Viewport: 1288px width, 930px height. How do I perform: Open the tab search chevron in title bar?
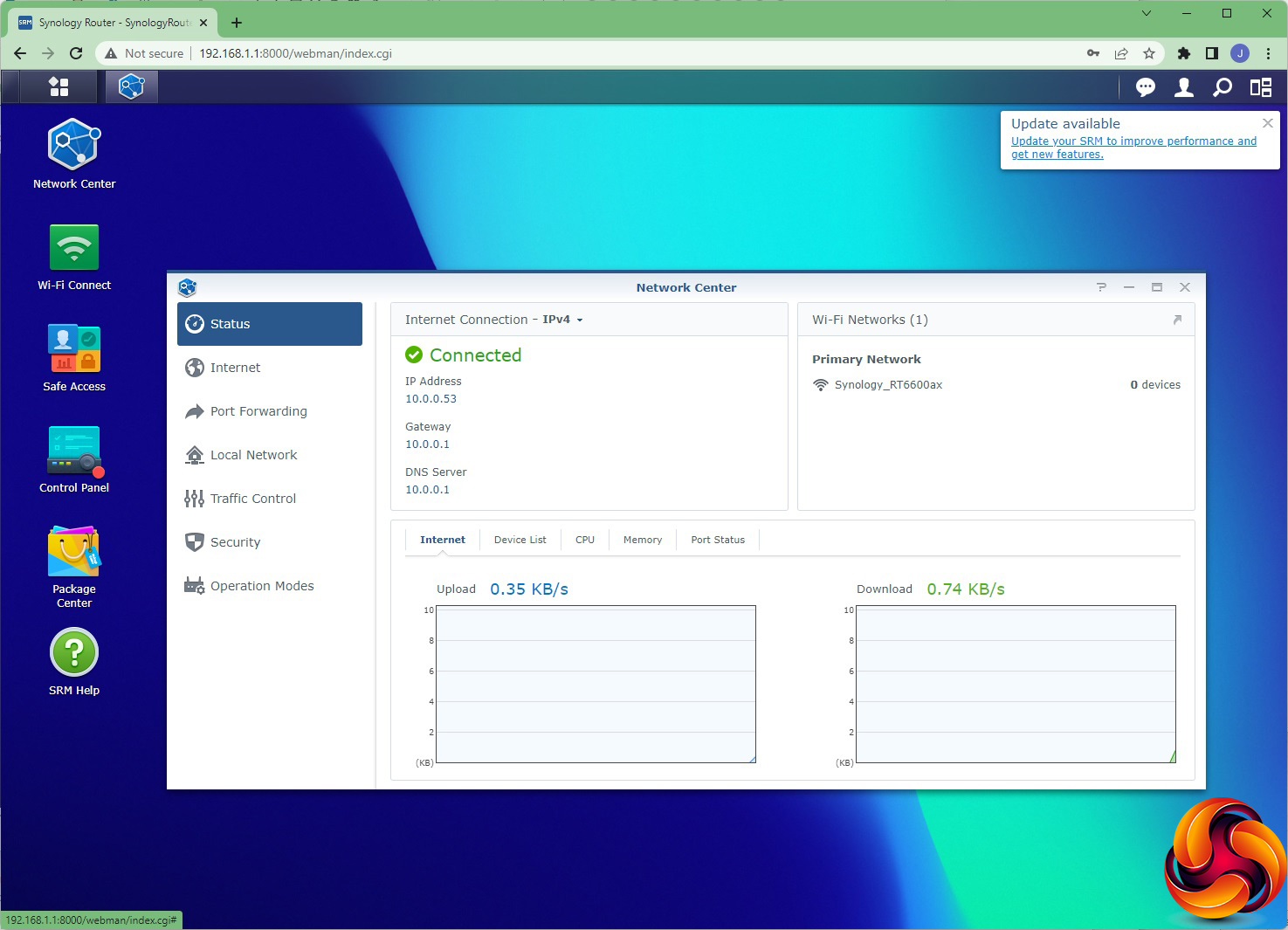click(x=1147, y=13)
